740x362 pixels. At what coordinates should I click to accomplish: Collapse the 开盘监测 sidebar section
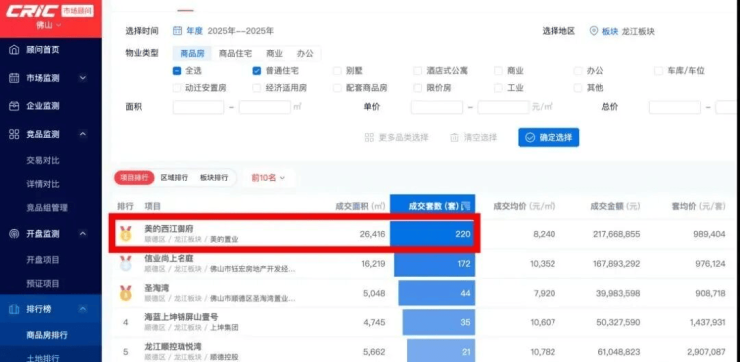pos(83,234)
